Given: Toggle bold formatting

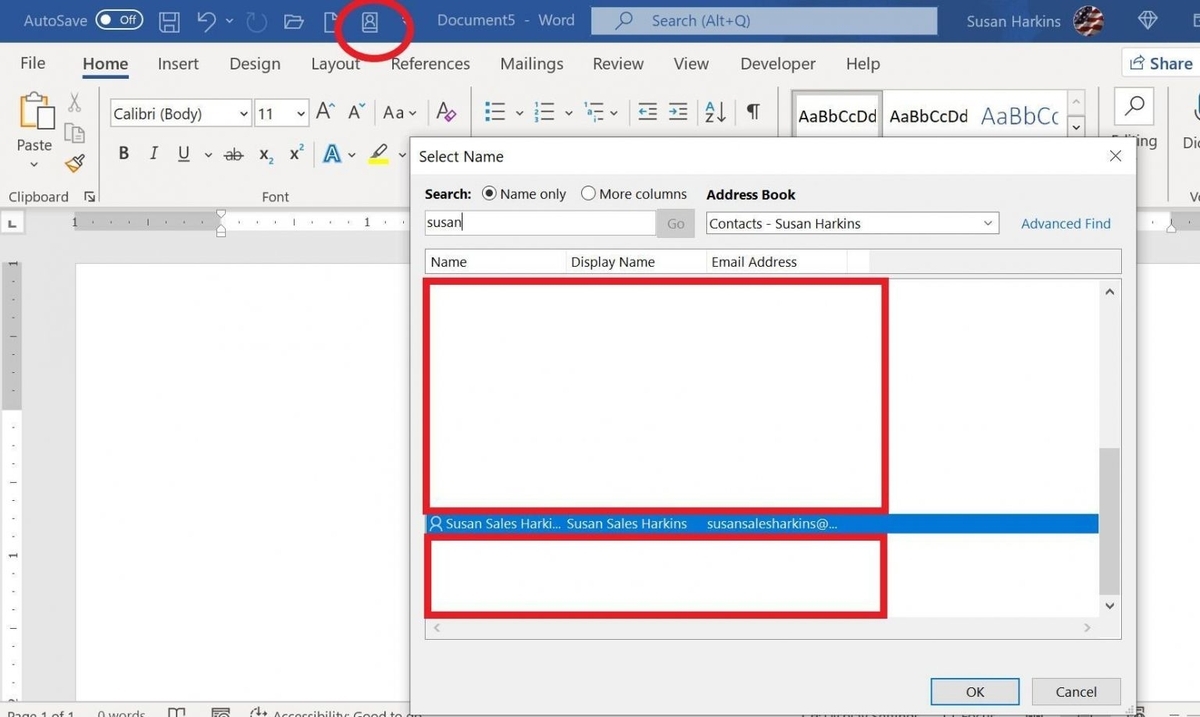Looking at the screenshot, I should [x=123, y=152].
